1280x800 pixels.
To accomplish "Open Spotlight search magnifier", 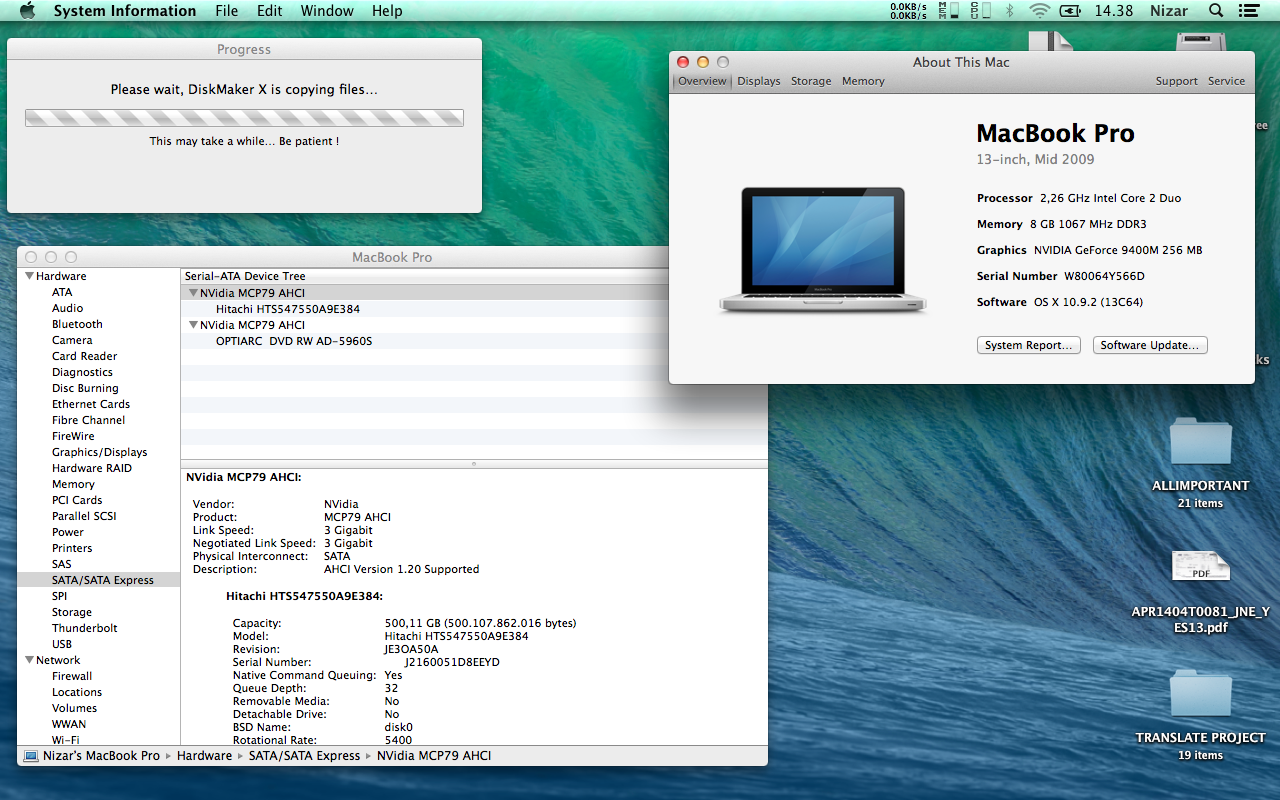I will (1216, 11).
